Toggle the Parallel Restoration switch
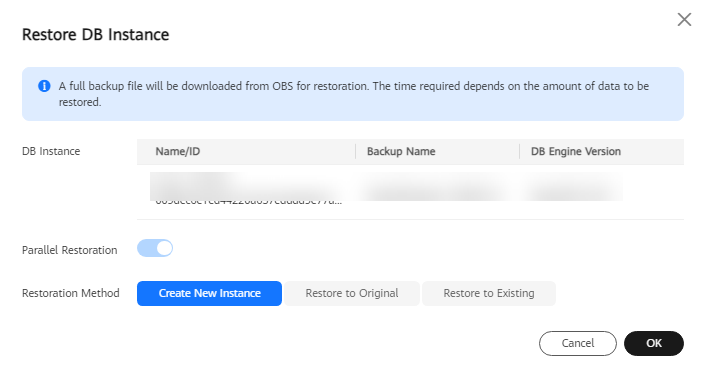704x376 pixels. click(x=155, y=248)
